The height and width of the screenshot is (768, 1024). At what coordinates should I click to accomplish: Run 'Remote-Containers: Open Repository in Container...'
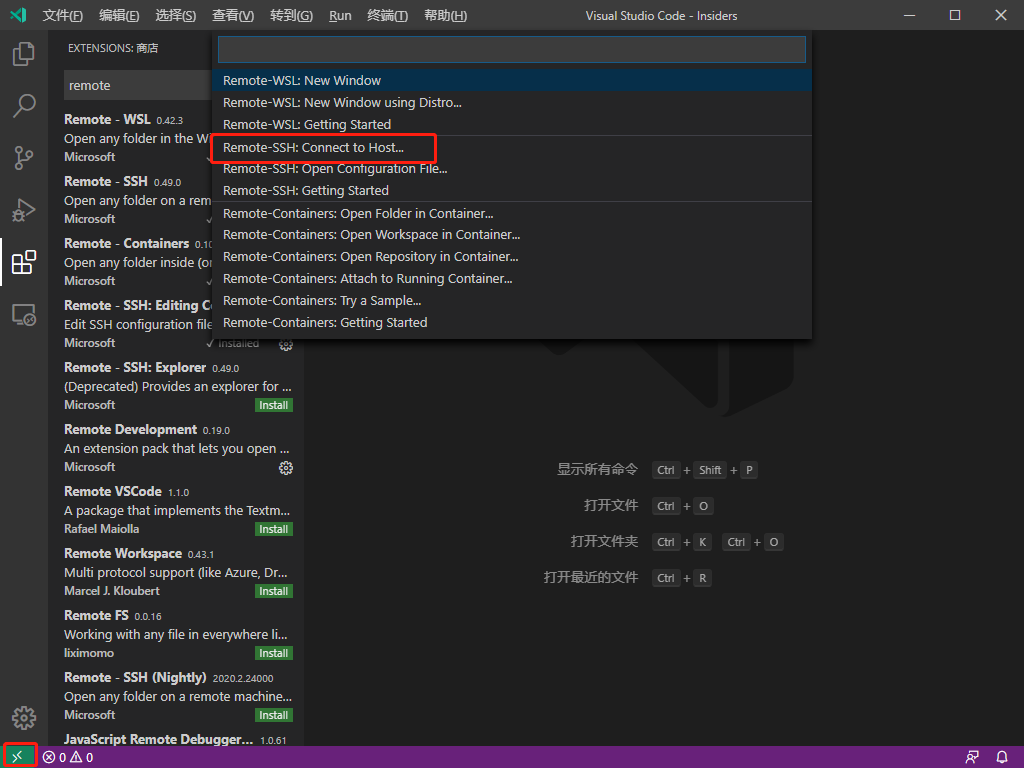[x=511, y=257]
